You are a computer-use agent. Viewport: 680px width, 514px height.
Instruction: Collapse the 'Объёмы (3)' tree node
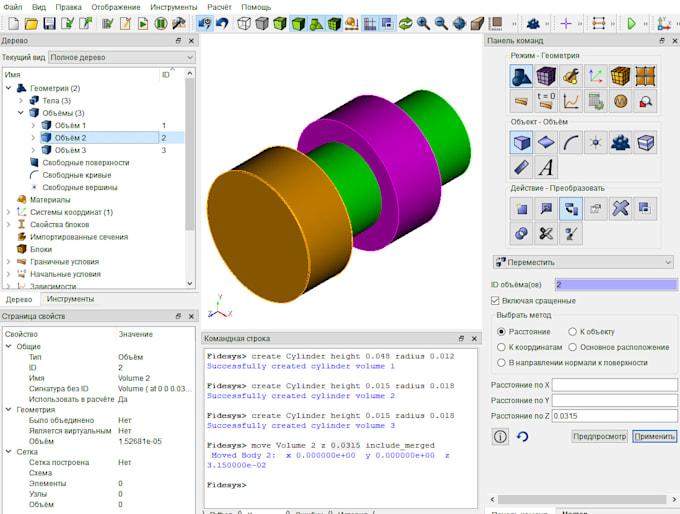21,113
